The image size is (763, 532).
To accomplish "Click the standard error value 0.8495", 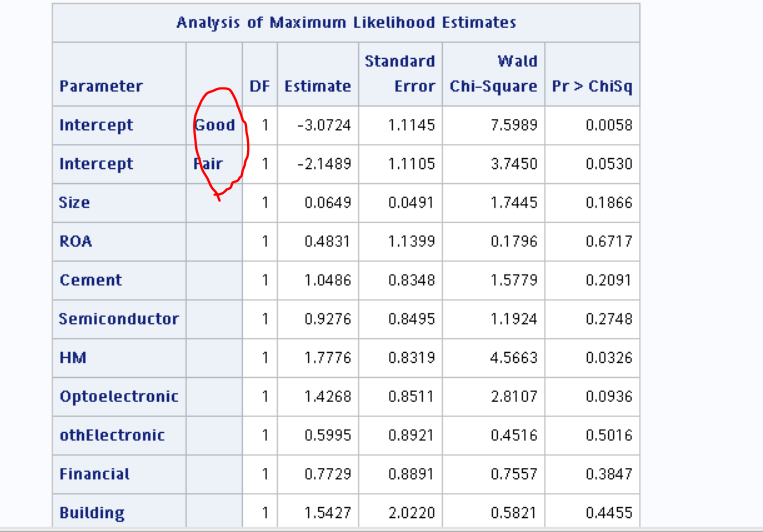I will tap(412, 319).
